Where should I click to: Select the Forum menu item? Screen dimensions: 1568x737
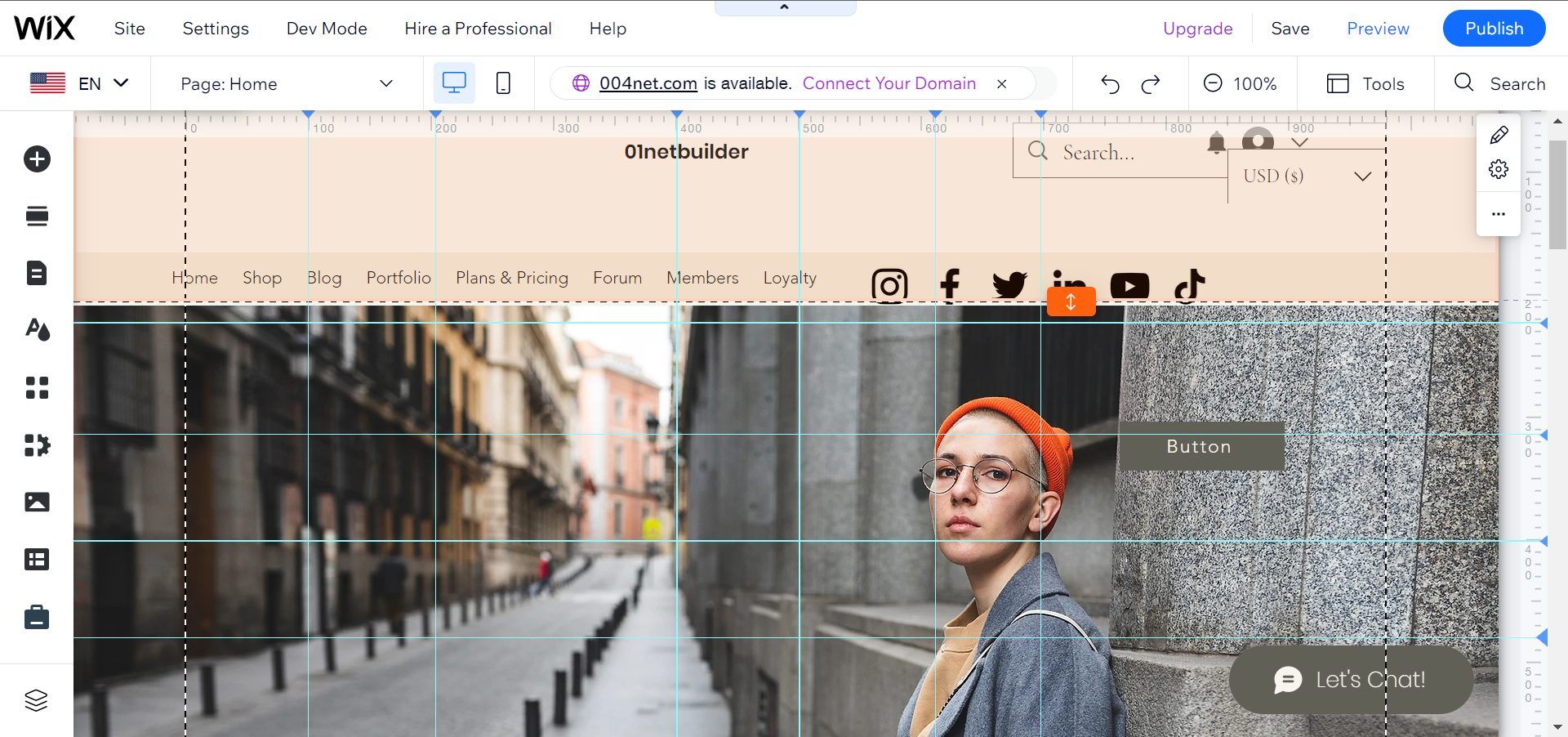pyautogui.click(x=617, y=278)
